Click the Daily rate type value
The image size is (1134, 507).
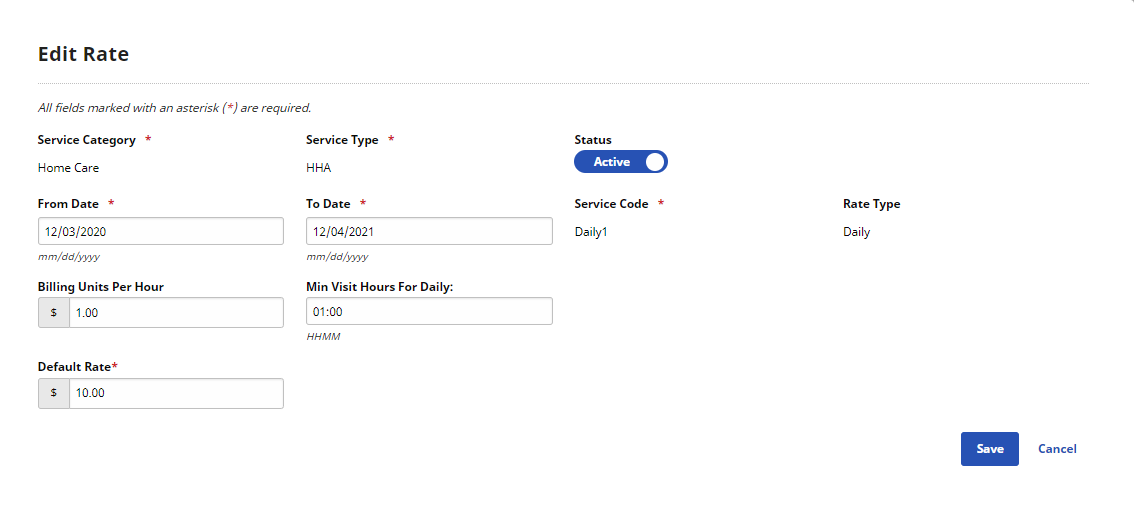(x=856, y=232)
